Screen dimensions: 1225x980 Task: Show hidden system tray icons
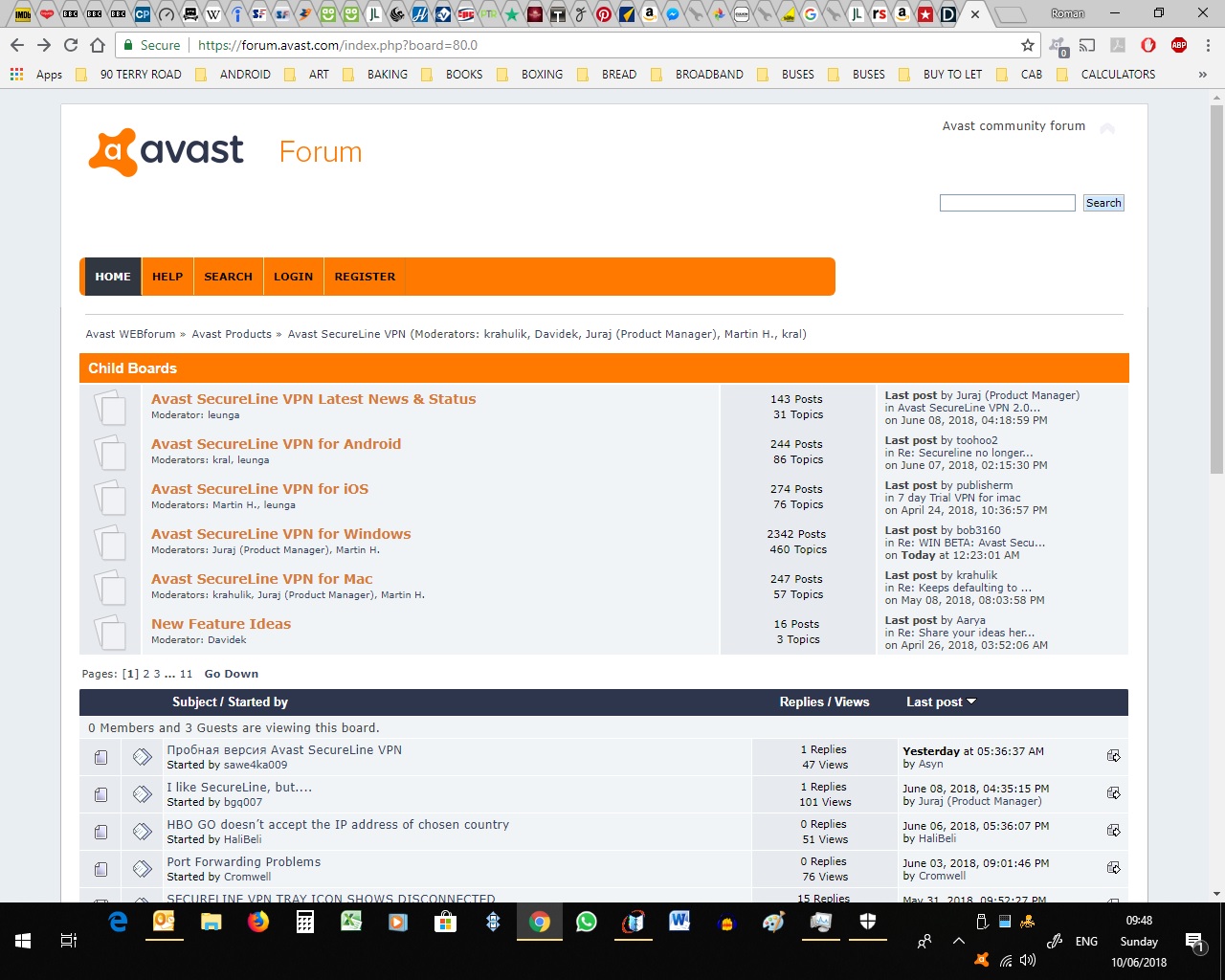click(958, 941)
